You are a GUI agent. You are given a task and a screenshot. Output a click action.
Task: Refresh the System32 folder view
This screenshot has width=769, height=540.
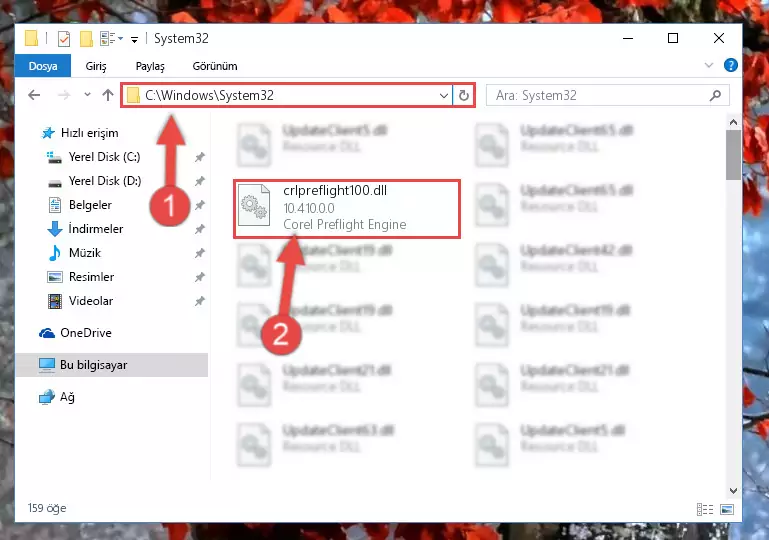coord(463,95)
